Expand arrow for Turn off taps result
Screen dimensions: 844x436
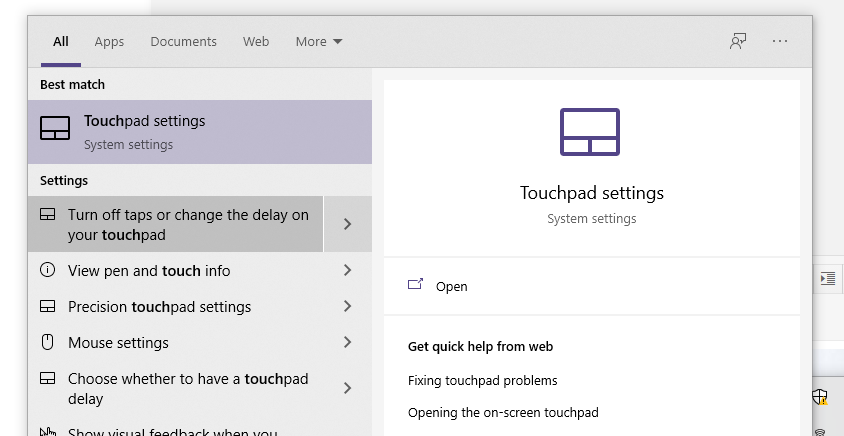(x=347, y=224)
